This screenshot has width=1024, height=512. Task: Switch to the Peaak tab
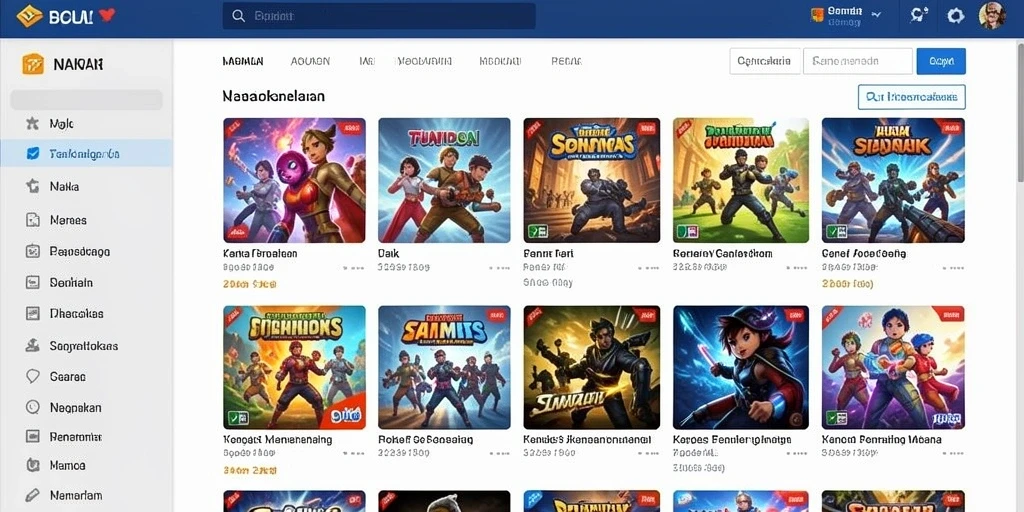tap(567, 61)
